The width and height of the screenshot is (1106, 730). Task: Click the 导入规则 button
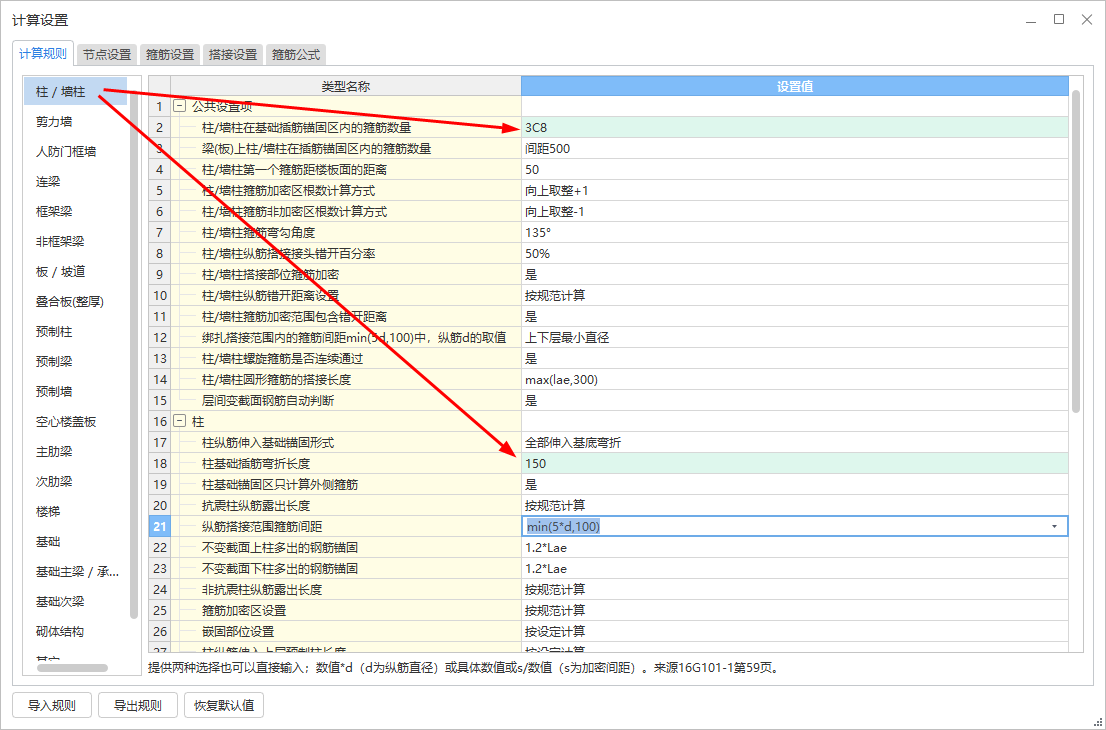pyautogui.click(x=51, y=705)
